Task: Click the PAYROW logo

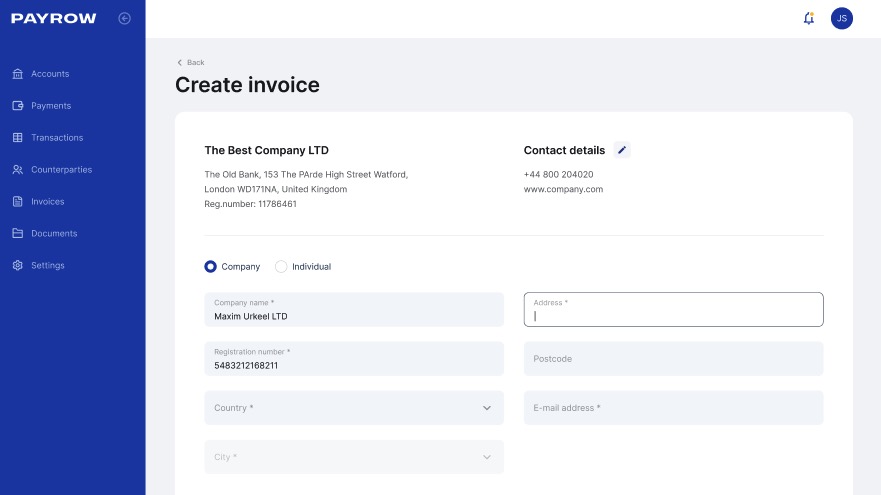Action: [x=54, y=18]
